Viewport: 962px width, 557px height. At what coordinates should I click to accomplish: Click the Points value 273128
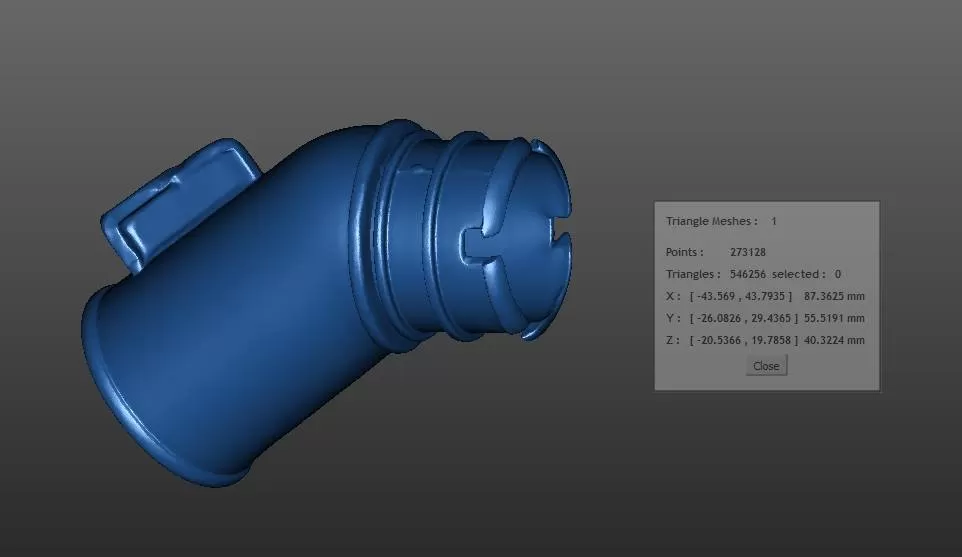click(748, 252)
